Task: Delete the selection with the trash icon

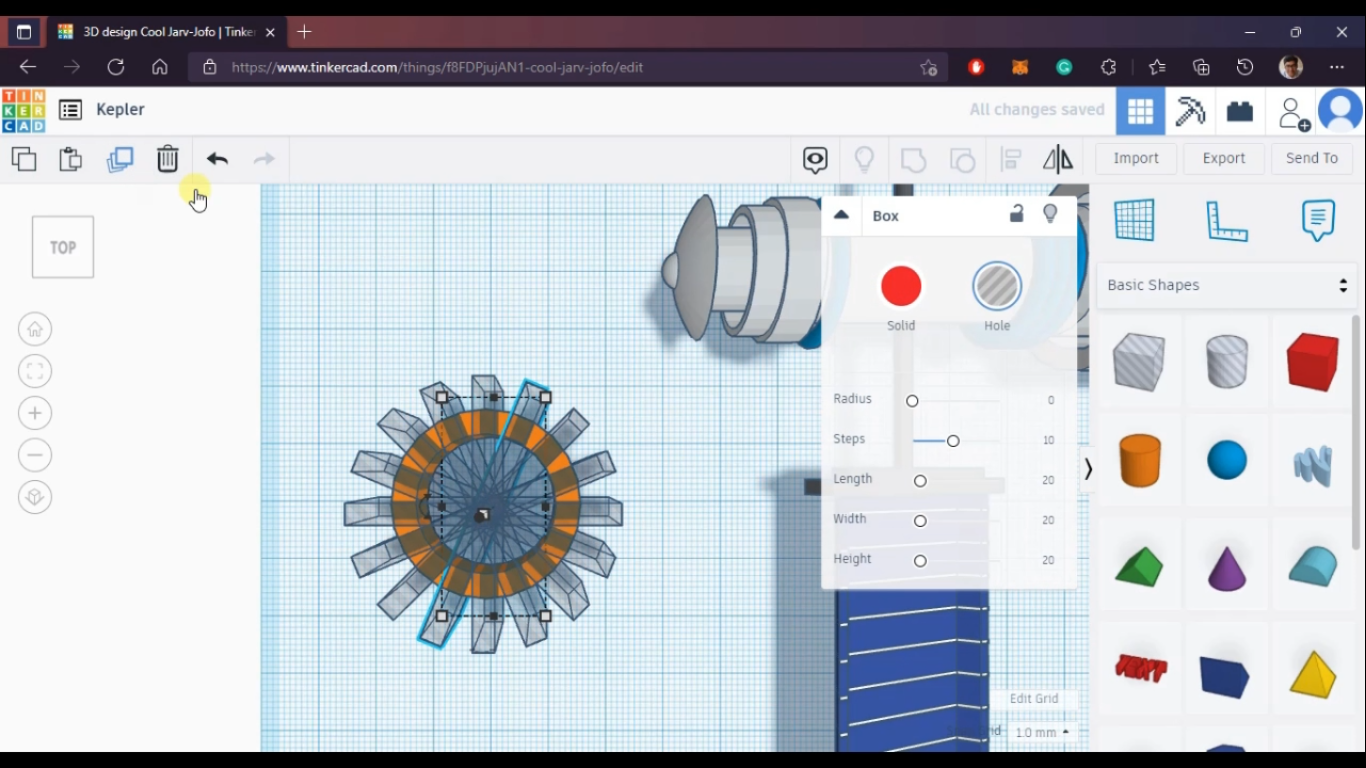Action: pyautogui.click(x=167, y=159)
